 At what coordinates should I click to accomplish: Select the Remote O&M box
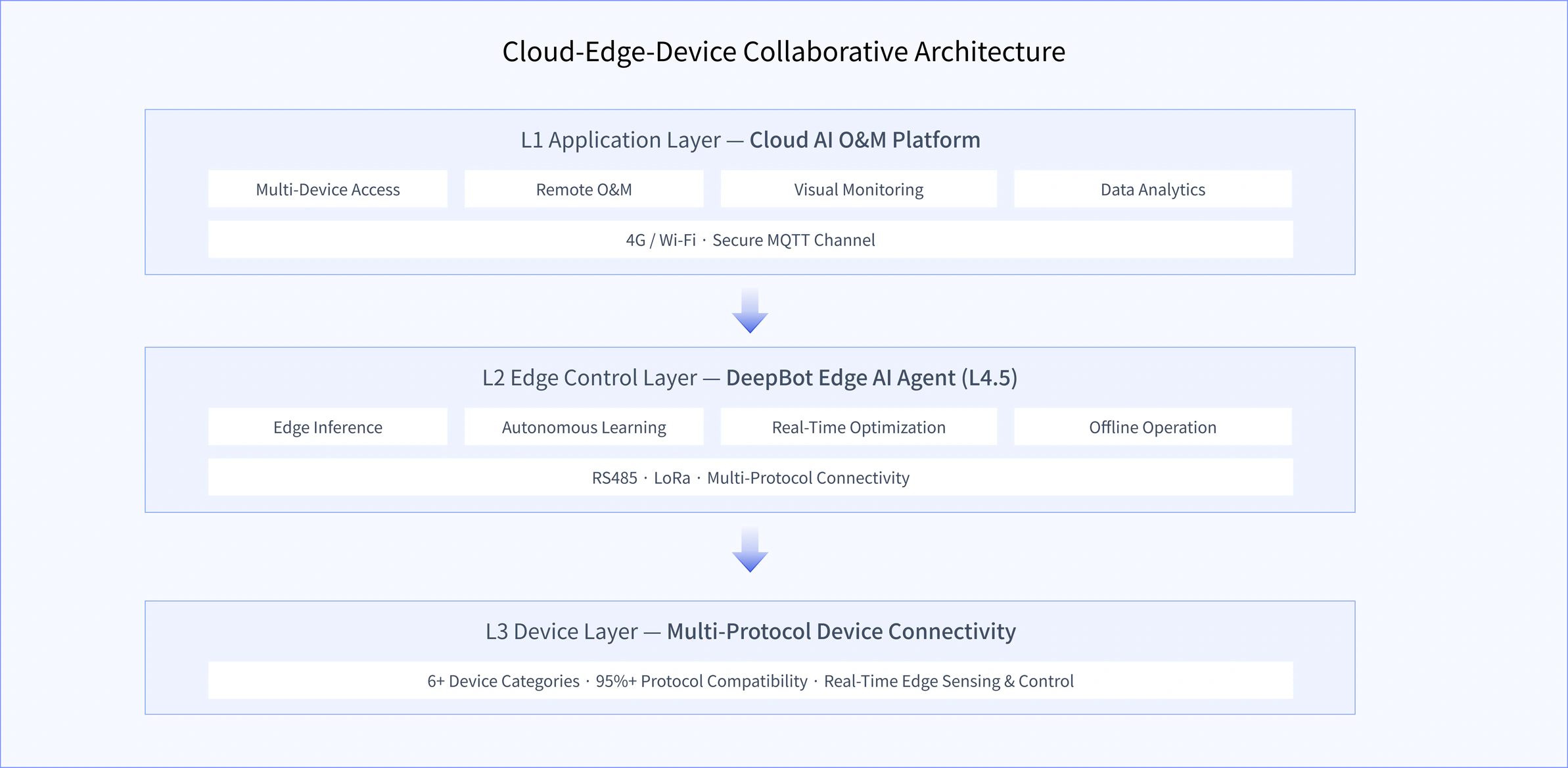pos(584,189)
